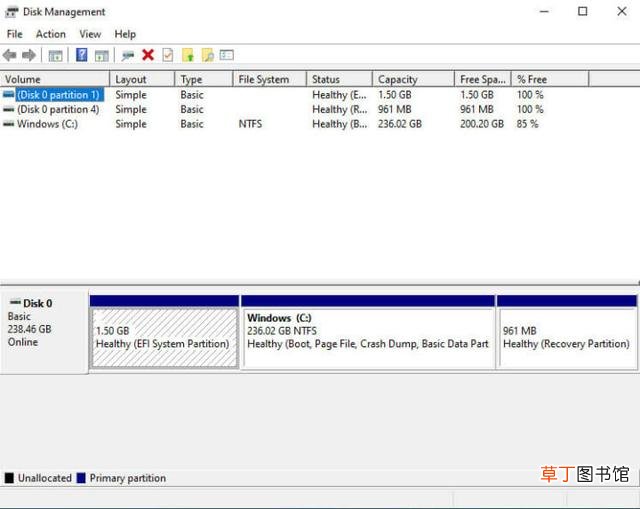Click the drive icon beside Windows (C:)

8,124
